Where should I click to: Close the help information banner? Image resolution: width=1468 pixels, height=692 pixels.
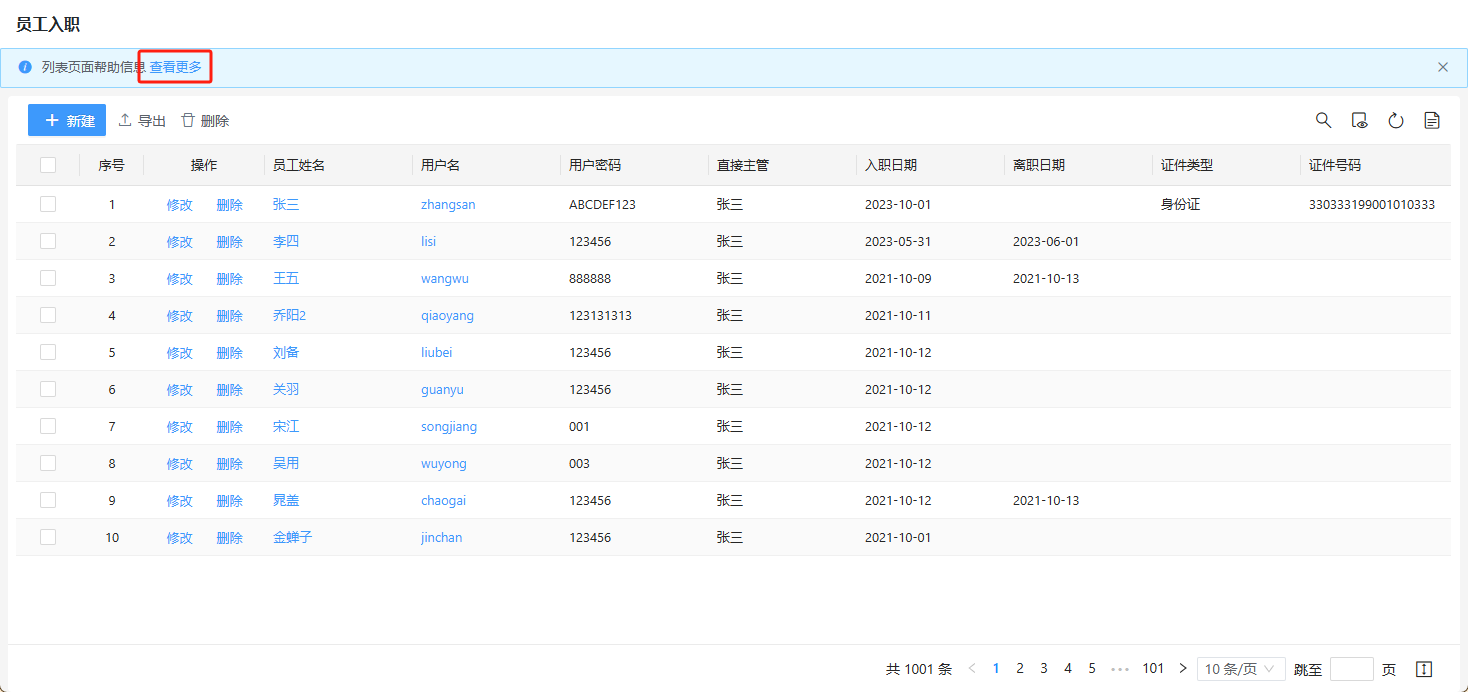[x=1442, y=67]
